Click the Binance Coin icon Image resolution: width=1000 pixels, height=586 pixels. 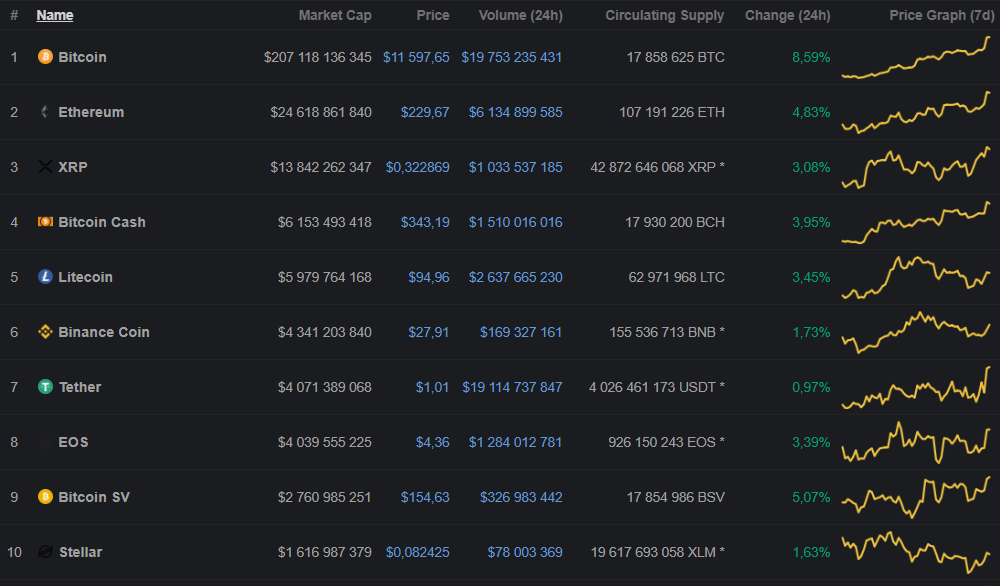(45, 332)
